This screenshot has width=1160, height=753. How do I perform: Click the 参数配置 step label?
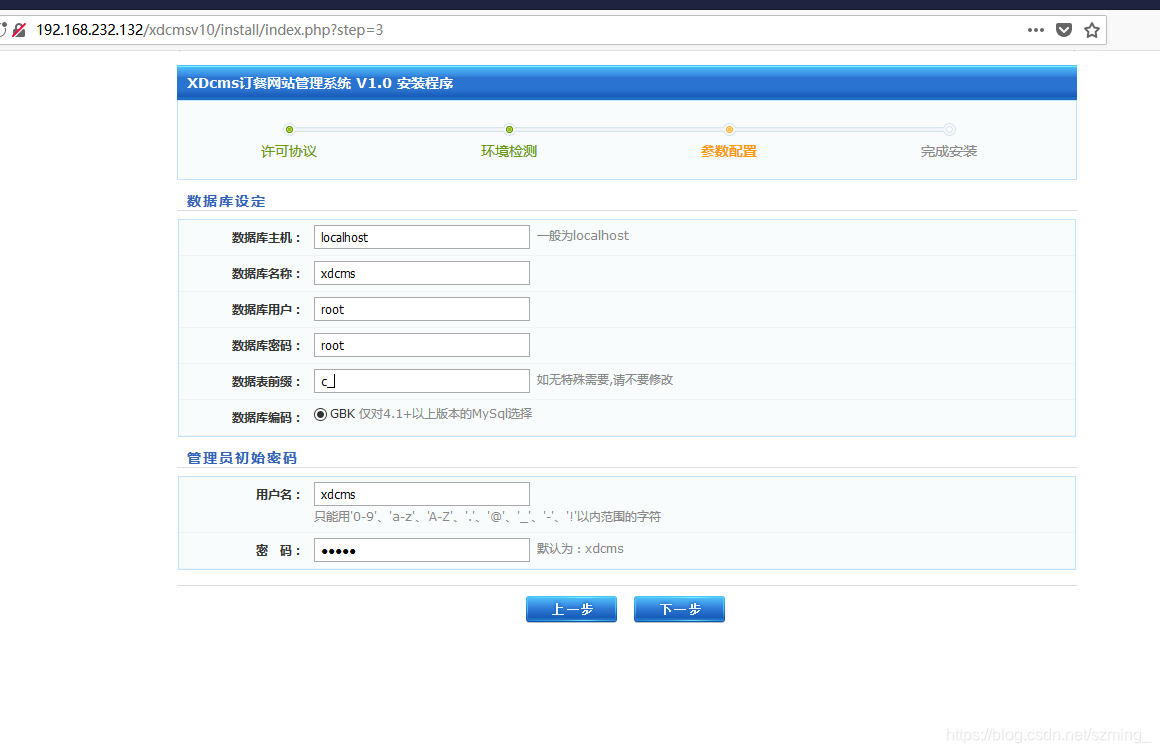click(729, 152)
